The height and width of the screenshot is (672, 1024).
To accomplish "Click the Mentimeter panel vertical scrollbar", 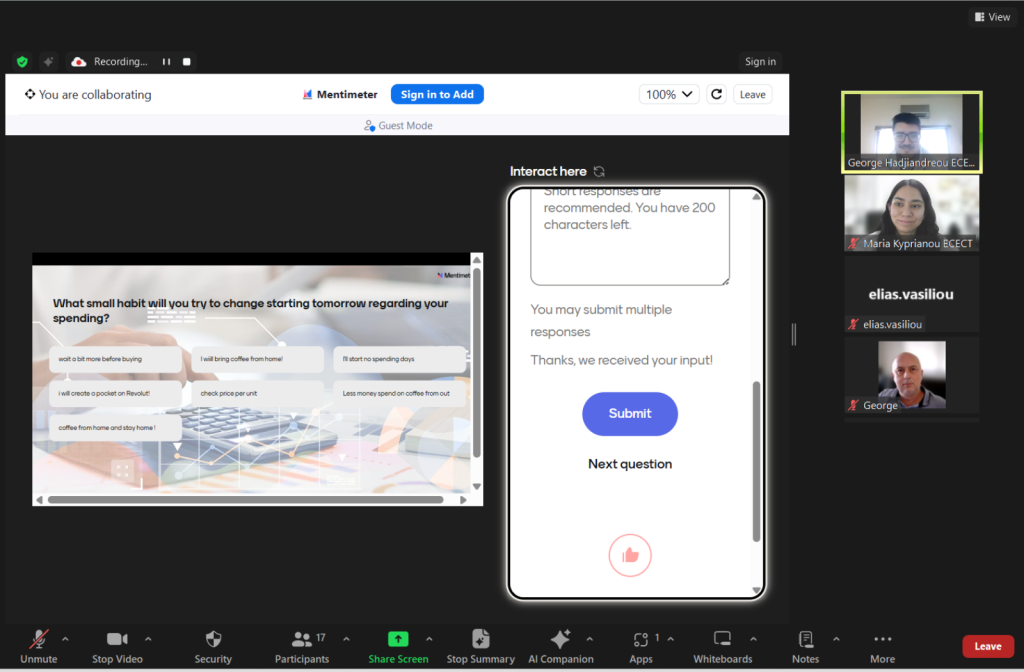I will 756,460.
